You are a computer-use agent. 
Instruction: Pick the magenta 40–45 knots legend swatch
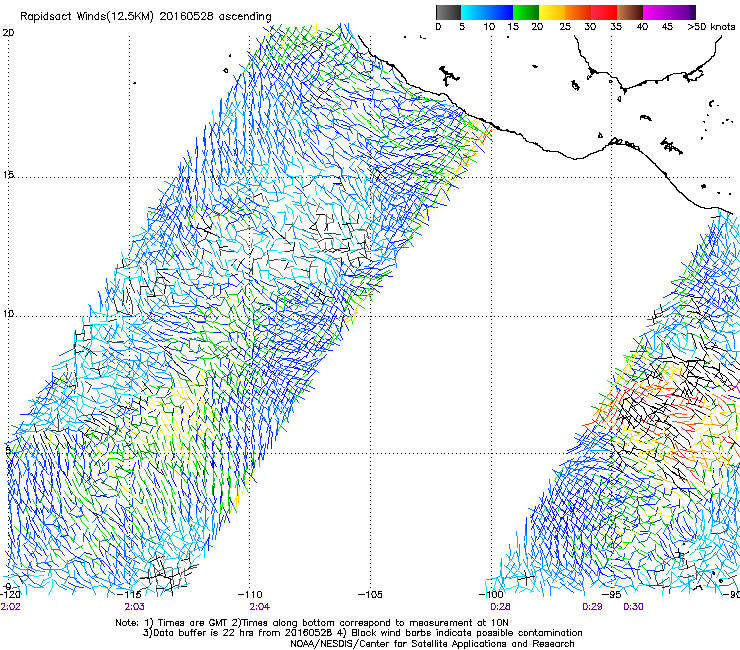[x=656, y=12]
